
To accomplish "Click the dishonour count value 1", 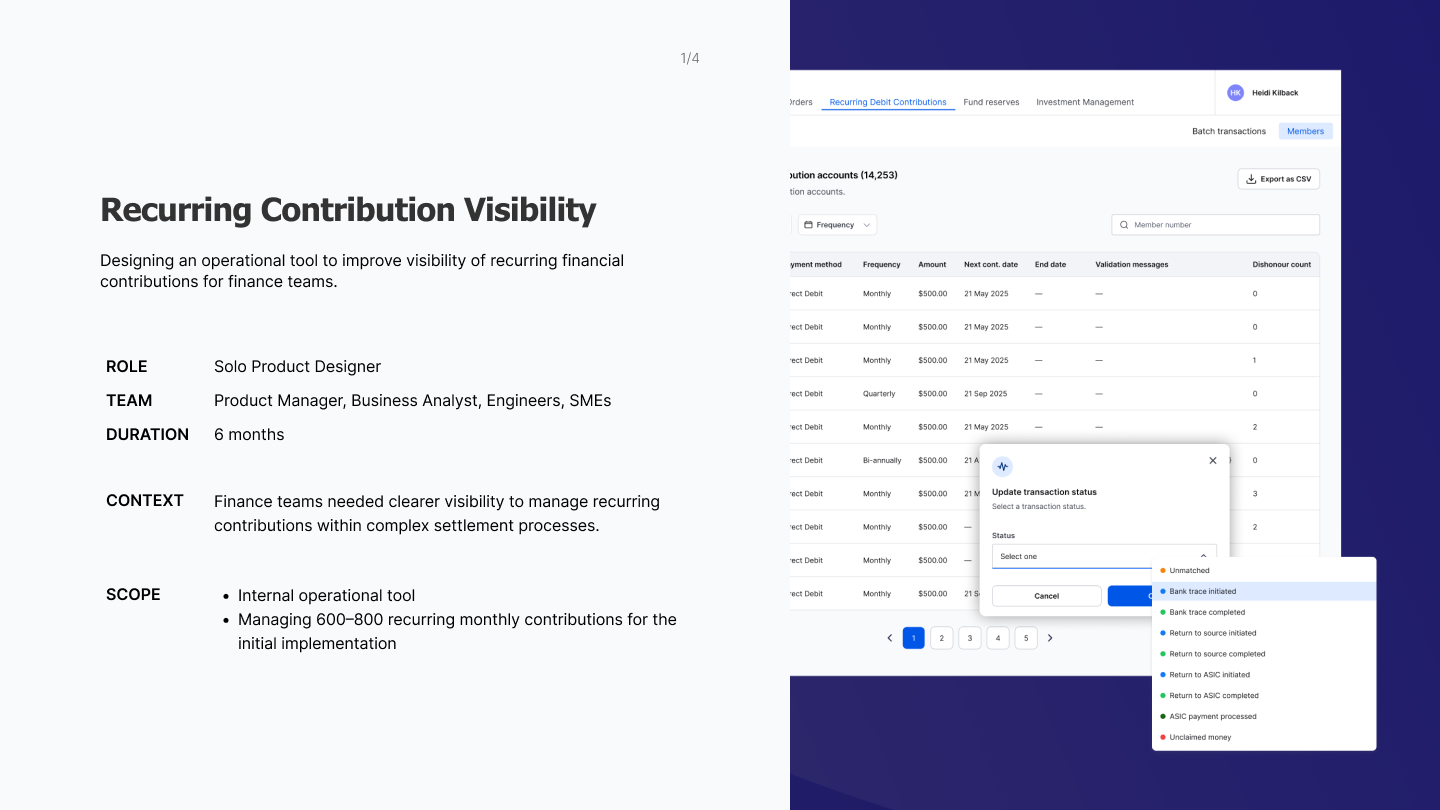I will pyautogui.click(x=1255, y=360).
